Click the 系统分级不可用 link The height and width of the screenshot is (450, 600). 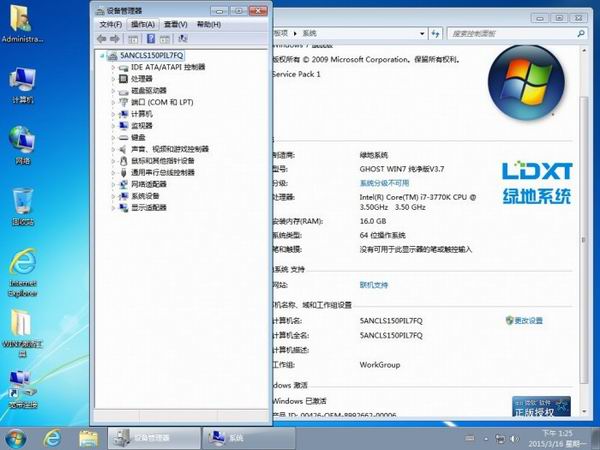coord(384,183)
